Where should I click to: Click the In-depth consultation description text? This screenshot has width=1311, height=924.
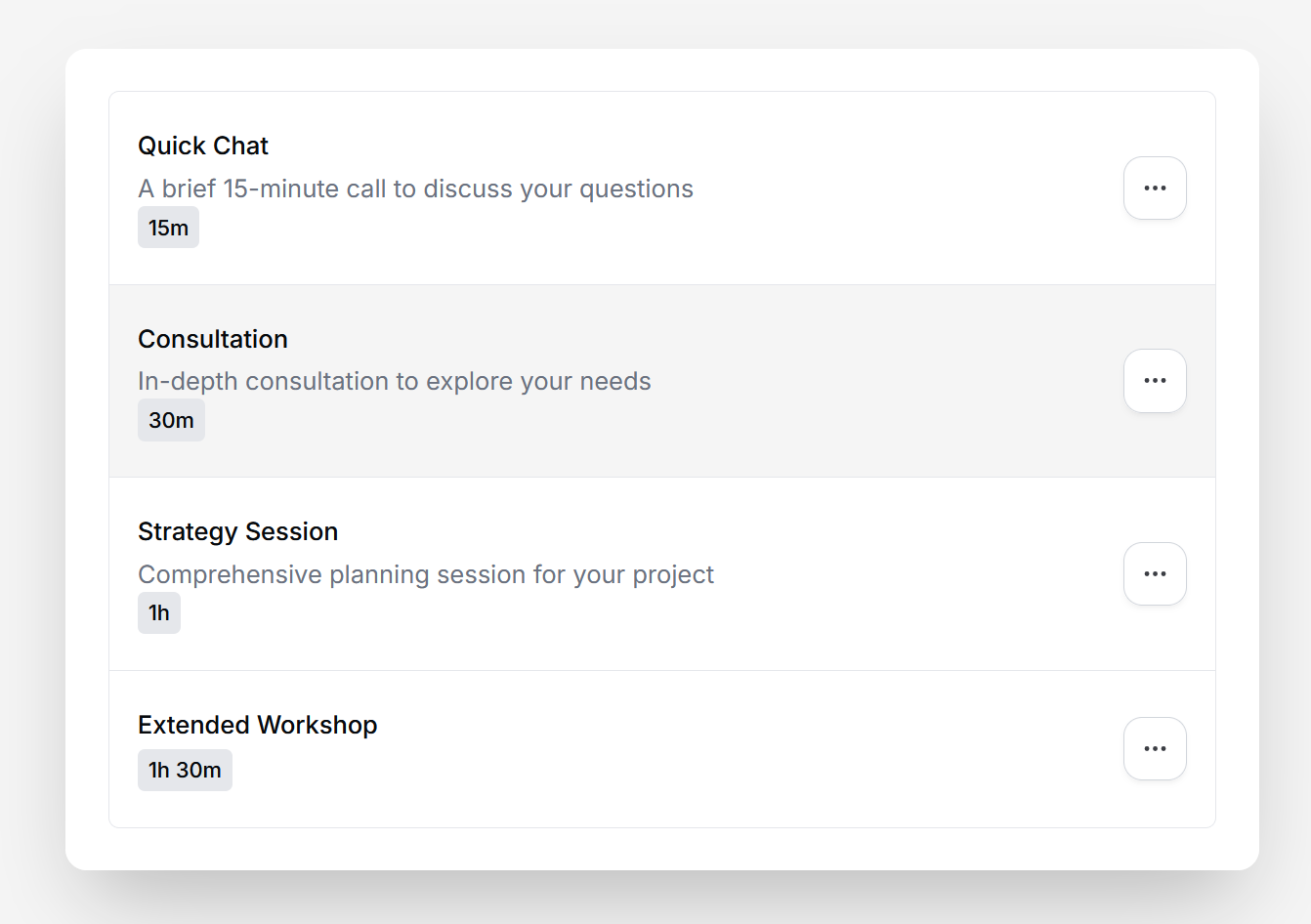tap(394, 382)
